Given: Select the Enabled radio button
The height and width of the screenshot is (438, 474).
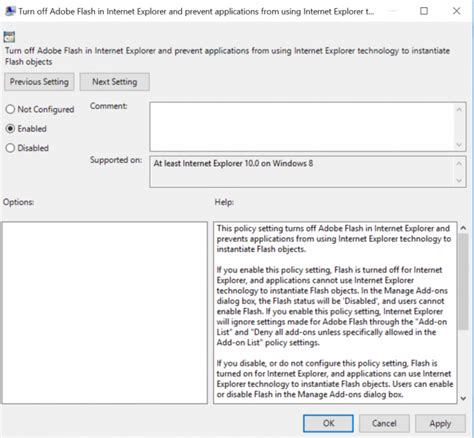Looking at the screenshot, I should [10, 129].
